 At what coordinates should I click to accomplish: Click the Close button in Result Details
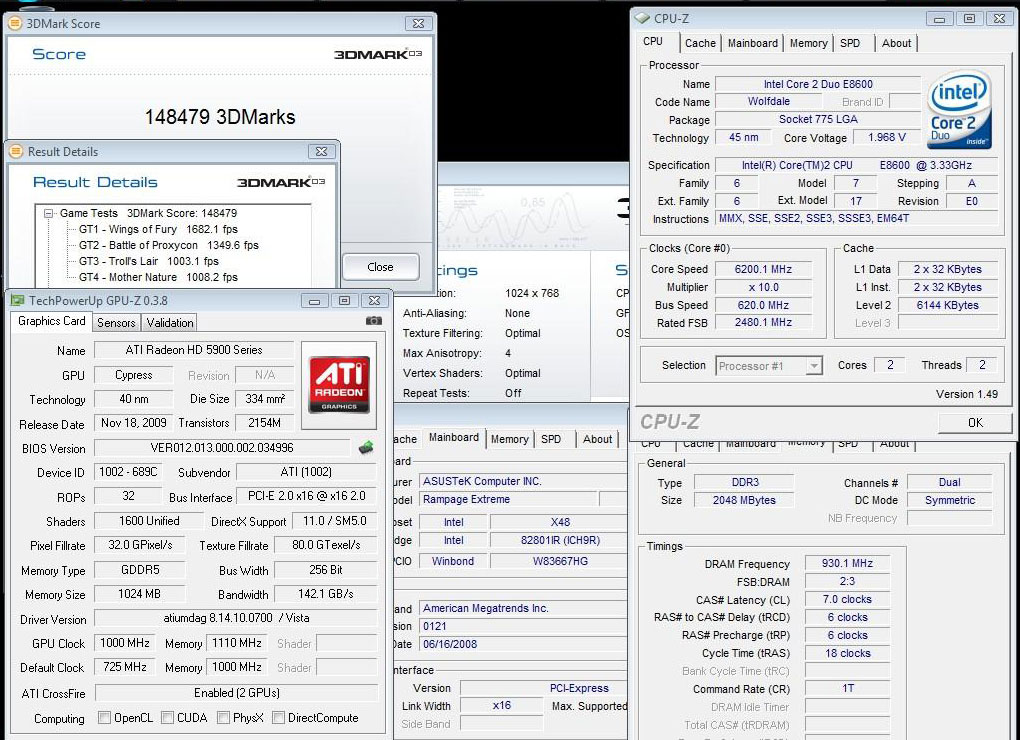point(380,267)
